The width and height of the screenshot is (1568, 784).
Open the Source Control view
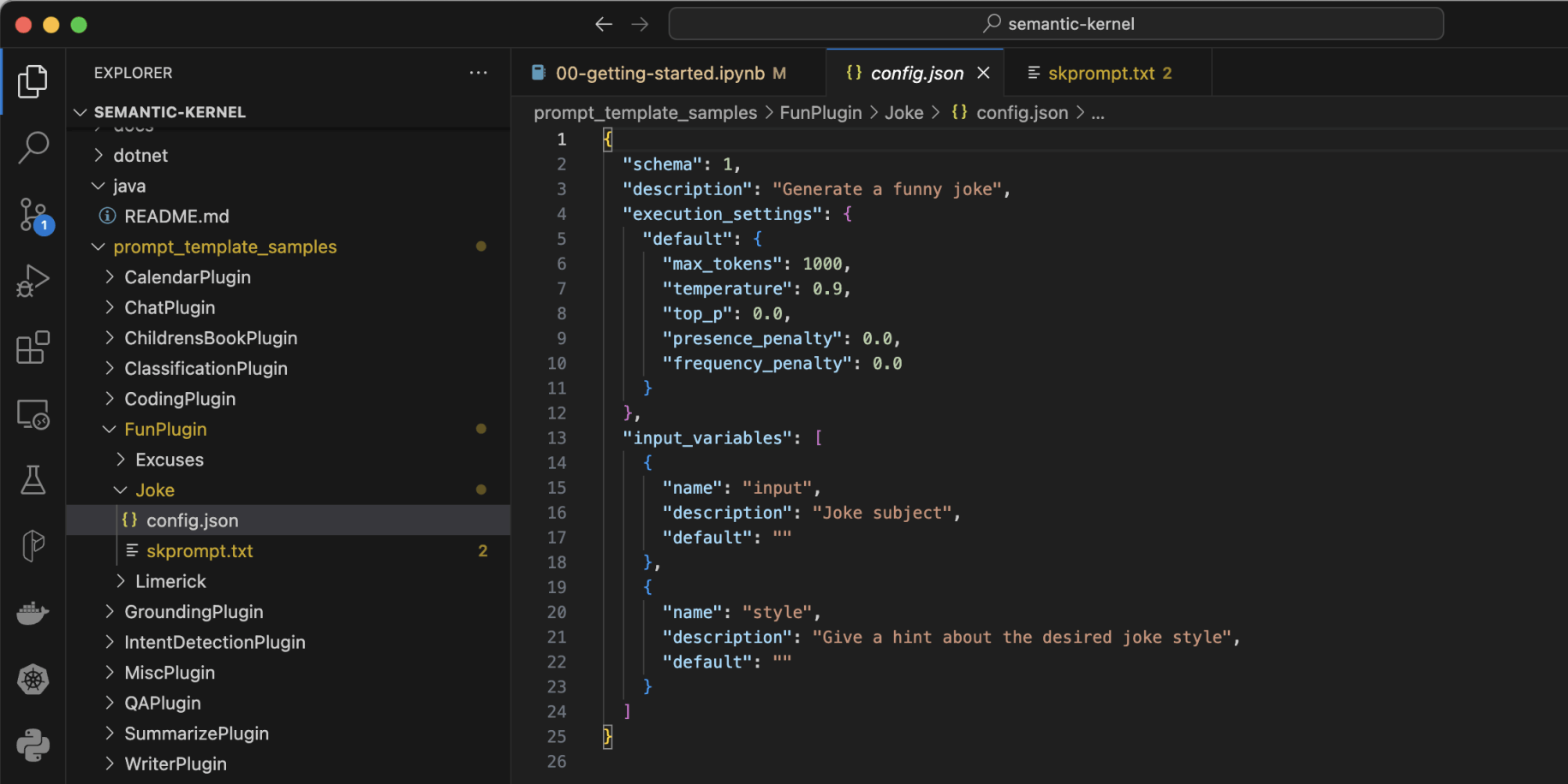click(33, 214)
